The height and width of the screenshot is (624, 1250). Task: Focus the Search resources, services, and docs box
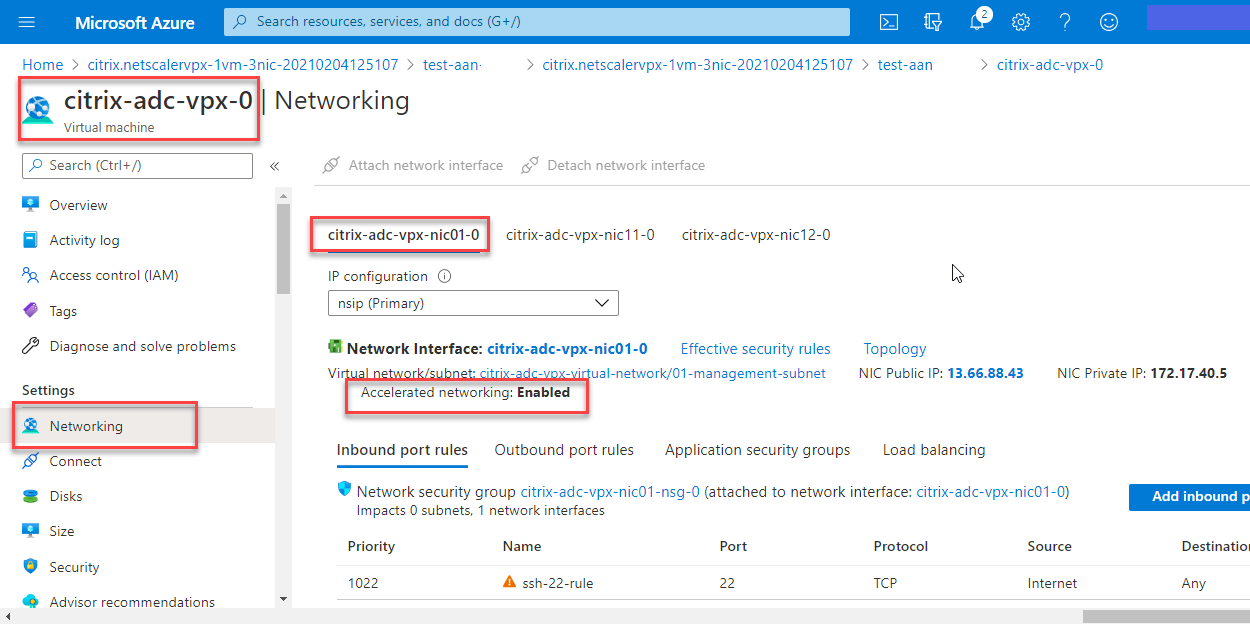(x=537, y=21)
